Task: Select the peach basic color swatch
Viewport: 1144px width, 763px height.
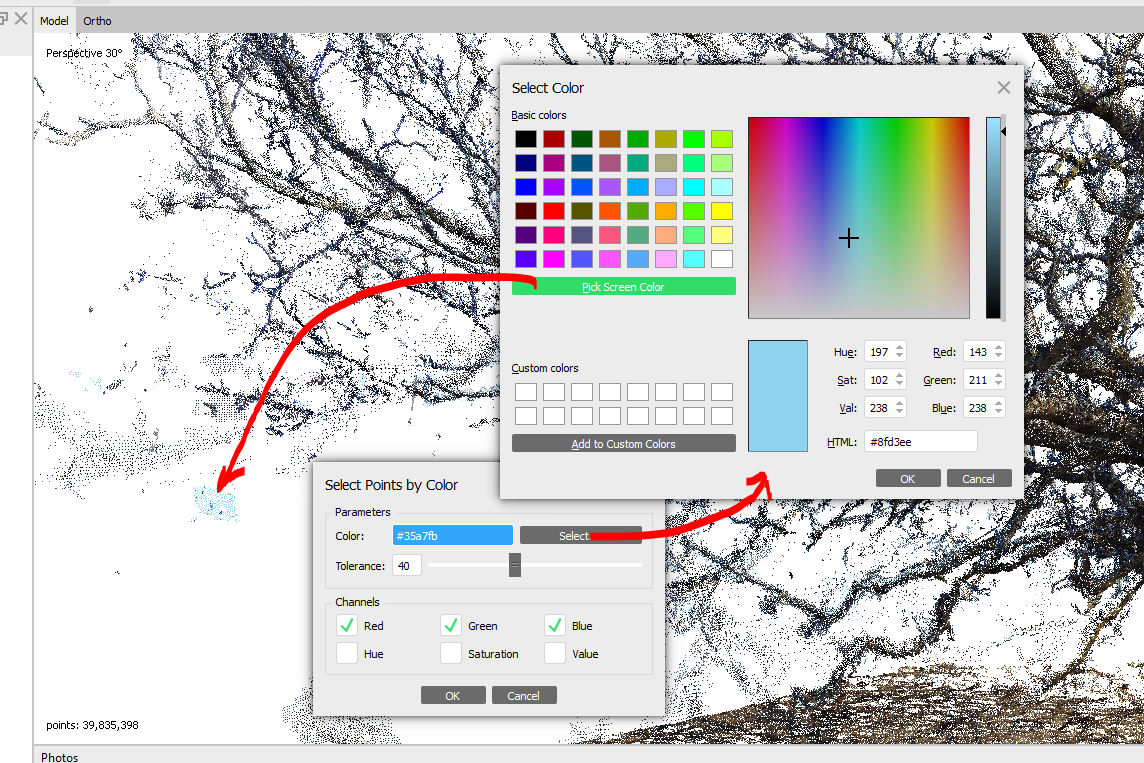Action: (x=665, y=234)
